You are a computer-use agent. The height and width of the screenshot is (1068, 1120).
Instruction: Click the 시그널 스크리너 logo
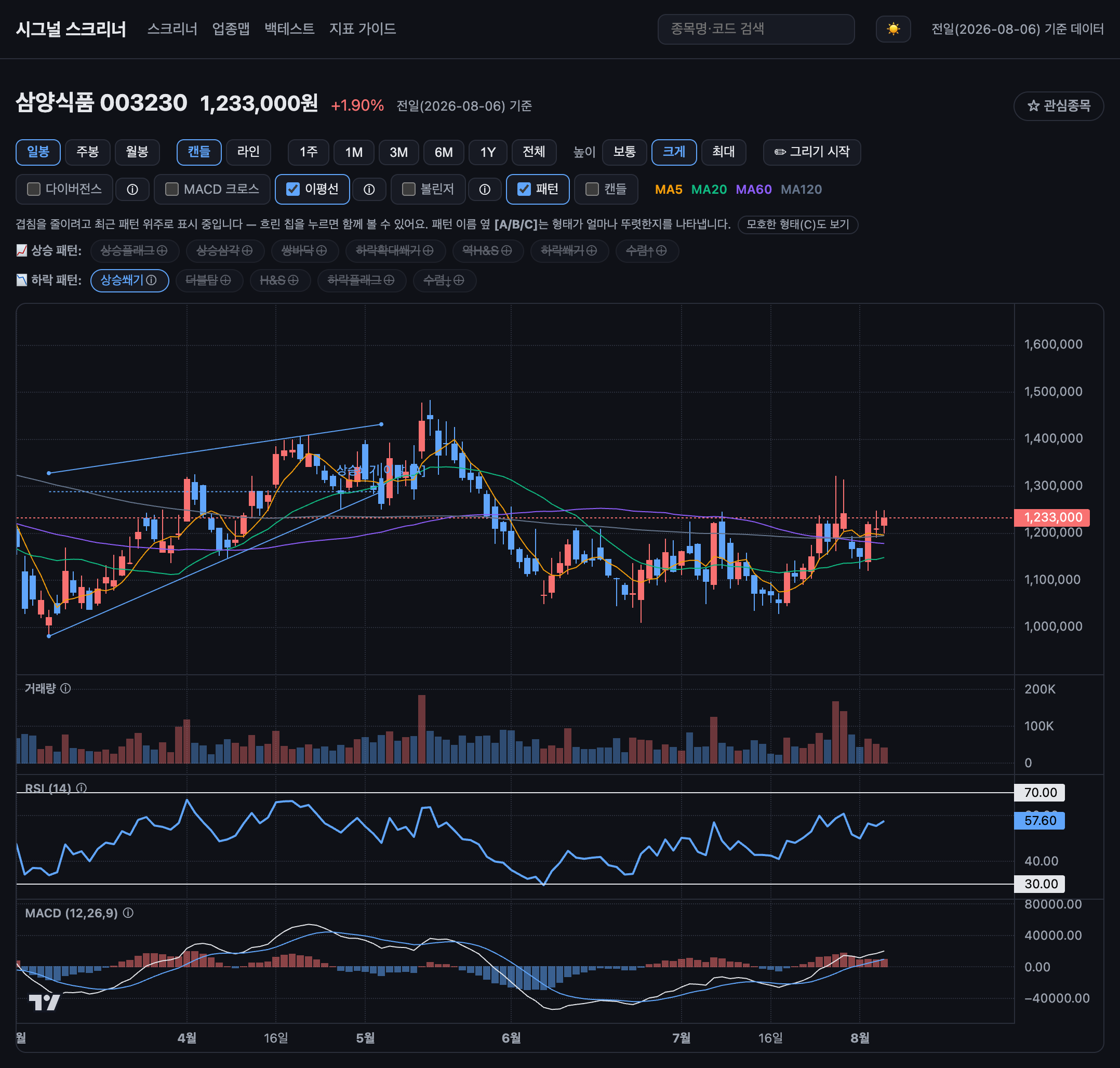pyautogui.click(x=71, y=29)
